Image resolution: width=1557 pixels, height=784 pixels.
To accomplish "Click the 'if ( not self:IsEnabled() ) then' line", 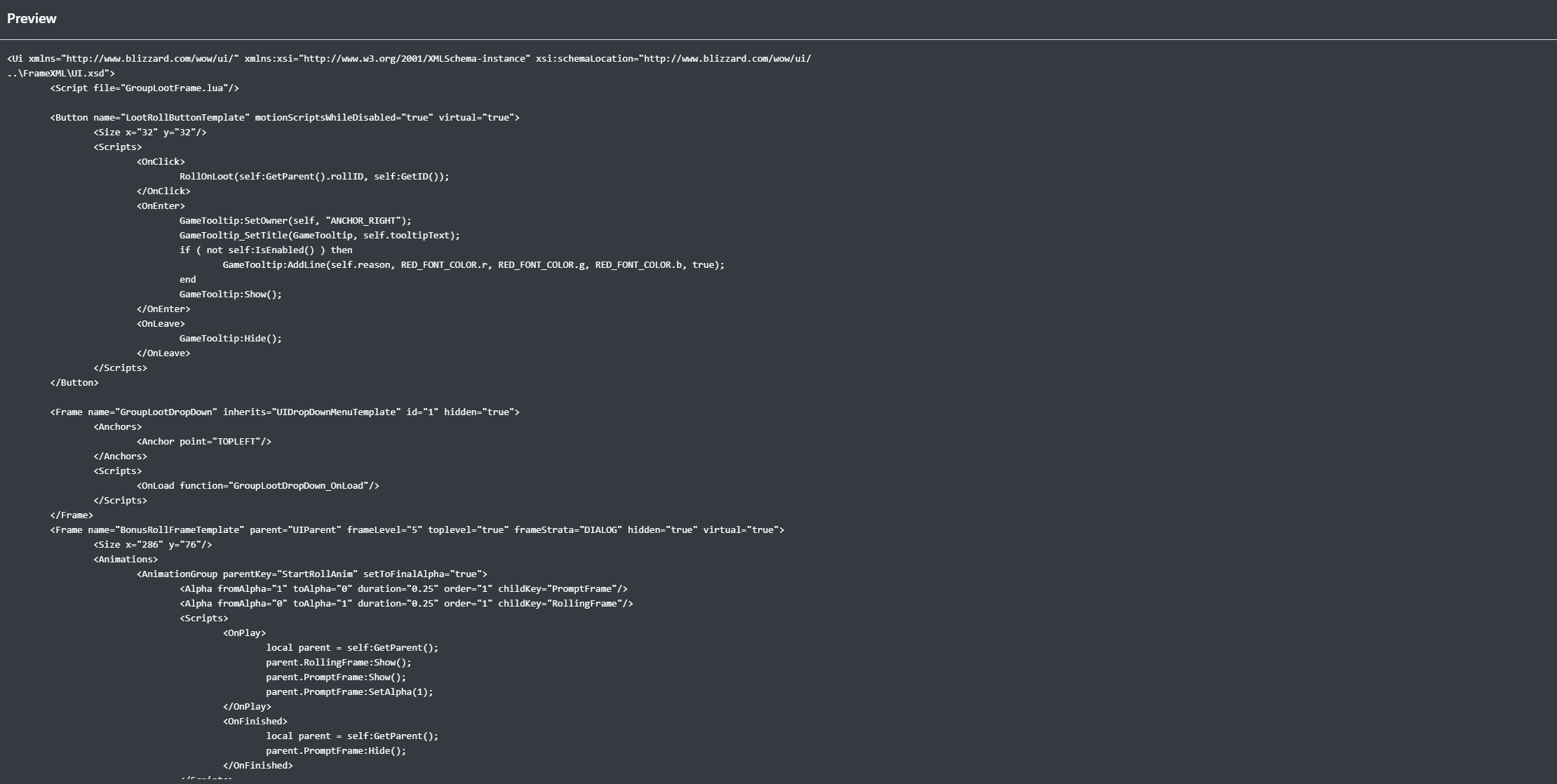I will 266,250.
